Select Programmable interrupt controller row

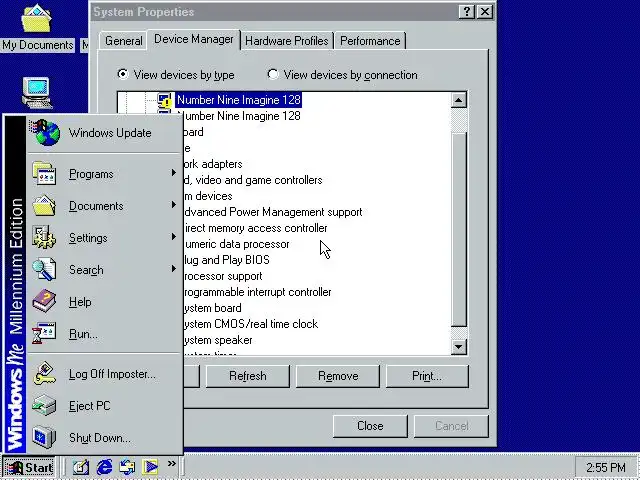click(257, 292)
